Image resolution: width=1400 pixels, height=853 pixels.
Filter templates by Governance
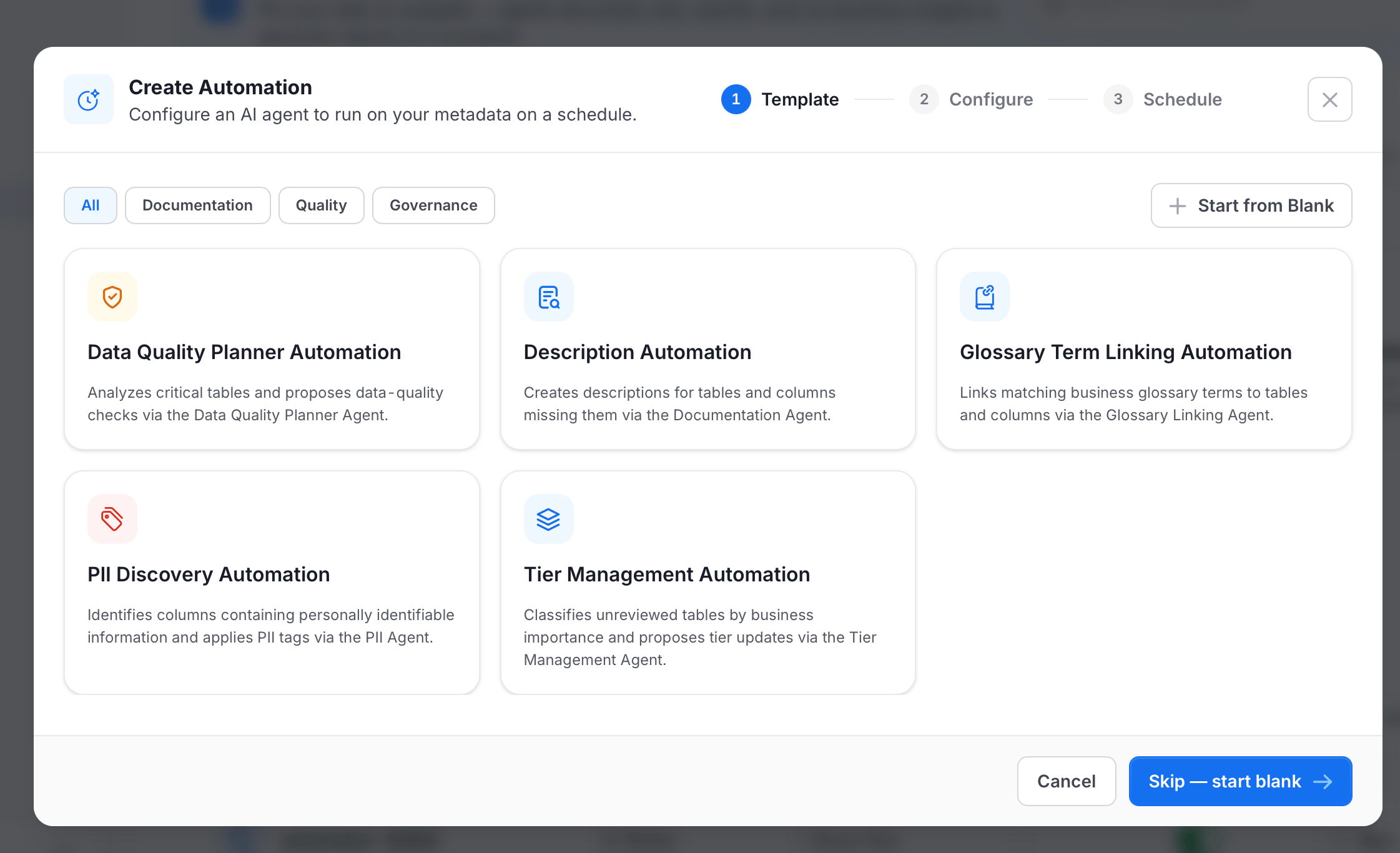coord(433,205)
